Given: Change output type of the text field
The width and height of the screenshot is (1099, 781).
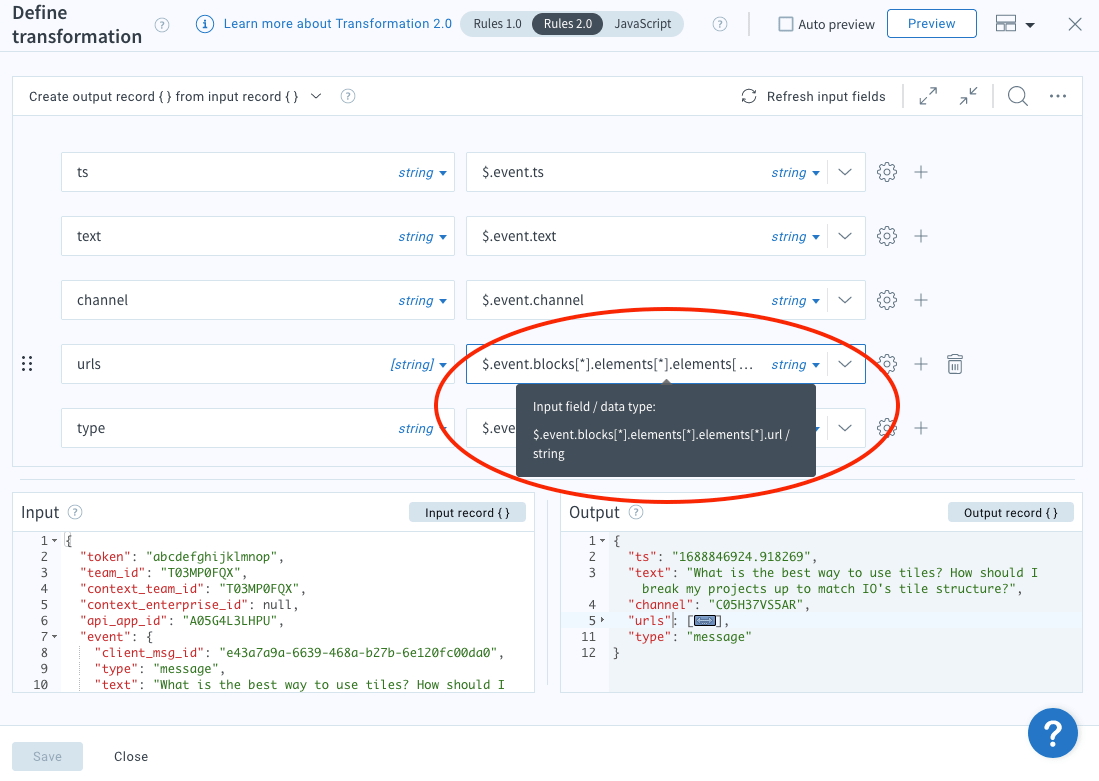Looking at the screenshot, I should tap(422, 236).
